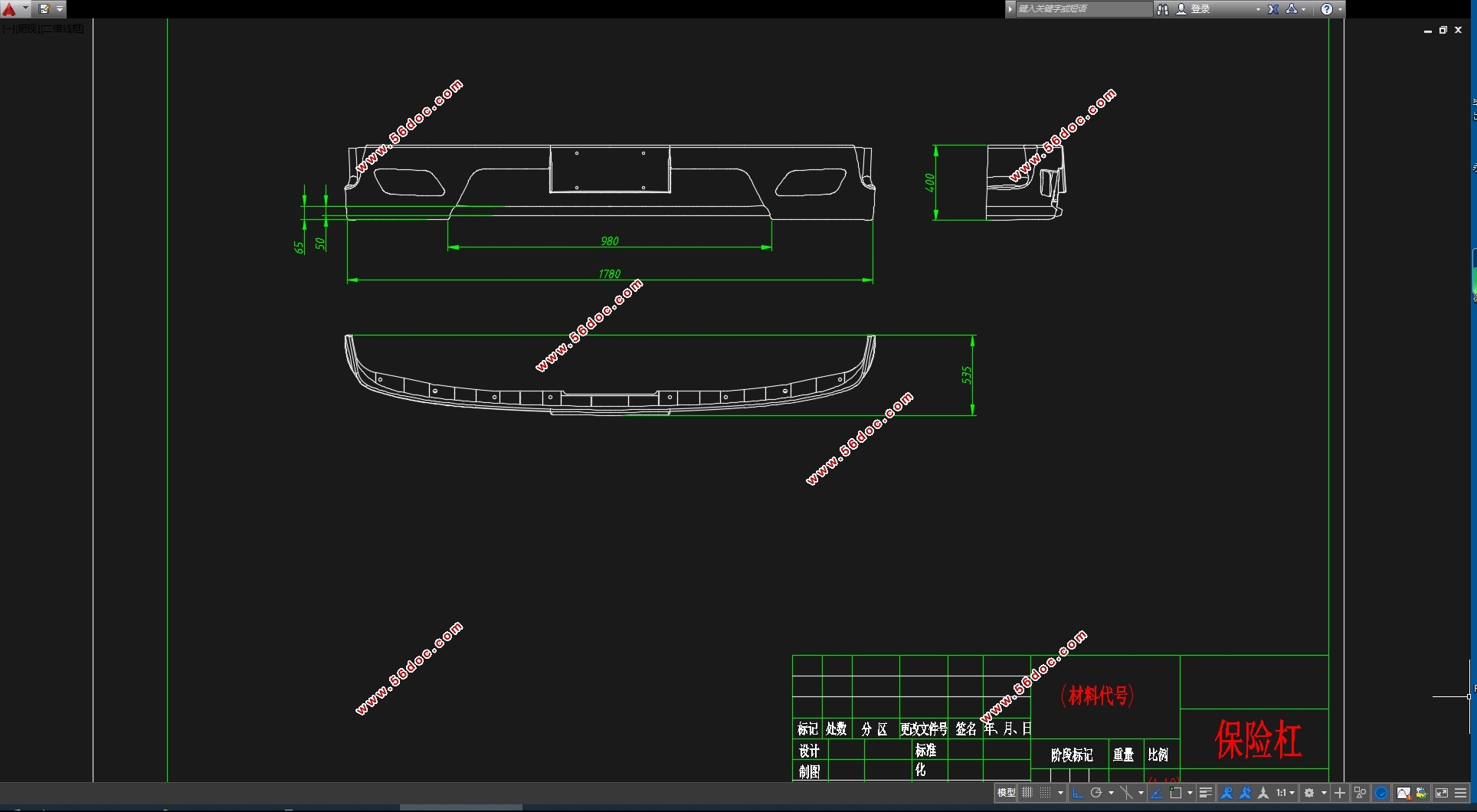
Task: Switch to the 模型 model space tab
Action: point(1006,793)
